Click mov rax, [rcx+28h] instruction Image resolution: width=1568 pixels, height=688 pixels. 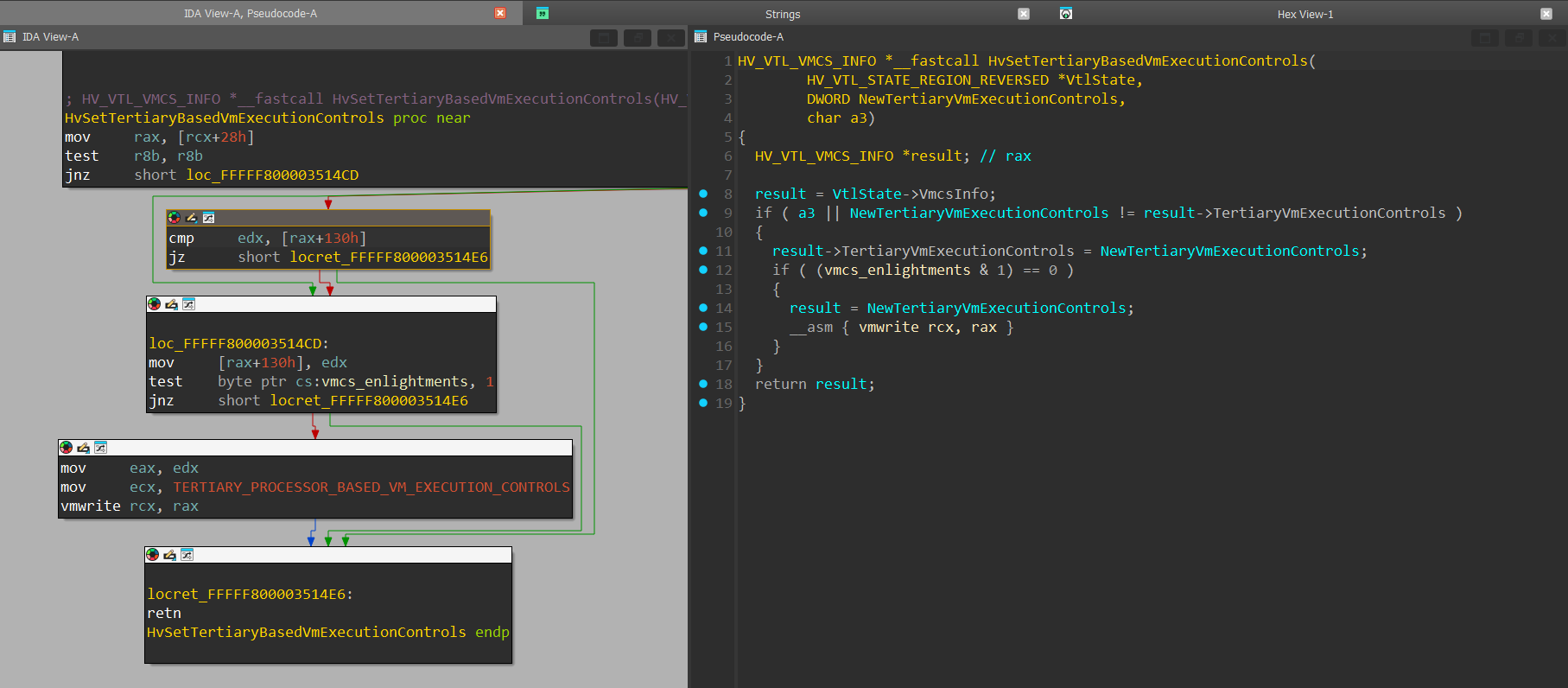click(160, 137)
